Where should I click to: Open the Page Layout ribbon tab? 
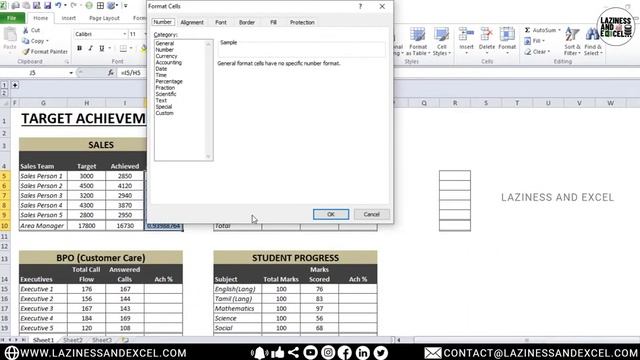[104, 18]
